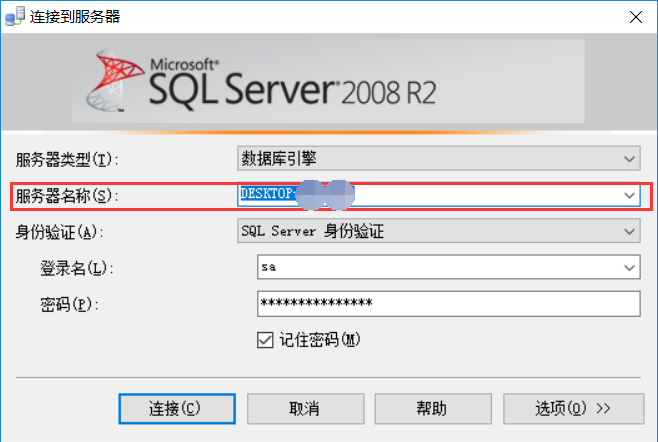The image size is (658, 442).
Task: Open the 身份验证 dropdown
Action: 439,231
